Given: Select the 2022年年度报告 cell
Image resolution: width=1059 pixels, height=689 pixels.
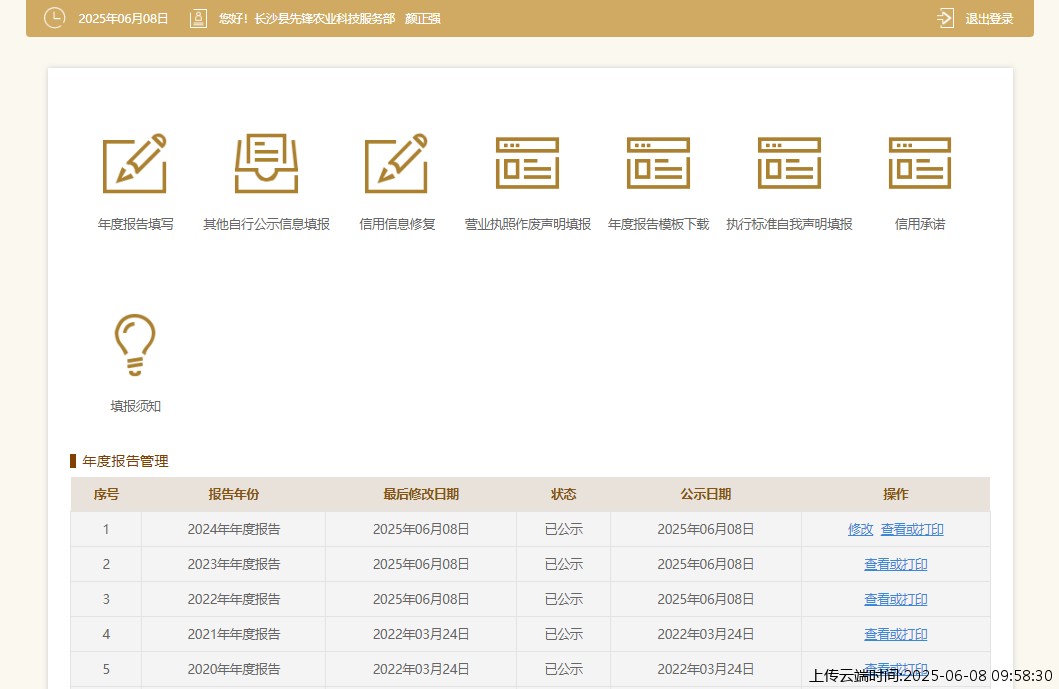Looking at the screenshot, I should 234,599.
